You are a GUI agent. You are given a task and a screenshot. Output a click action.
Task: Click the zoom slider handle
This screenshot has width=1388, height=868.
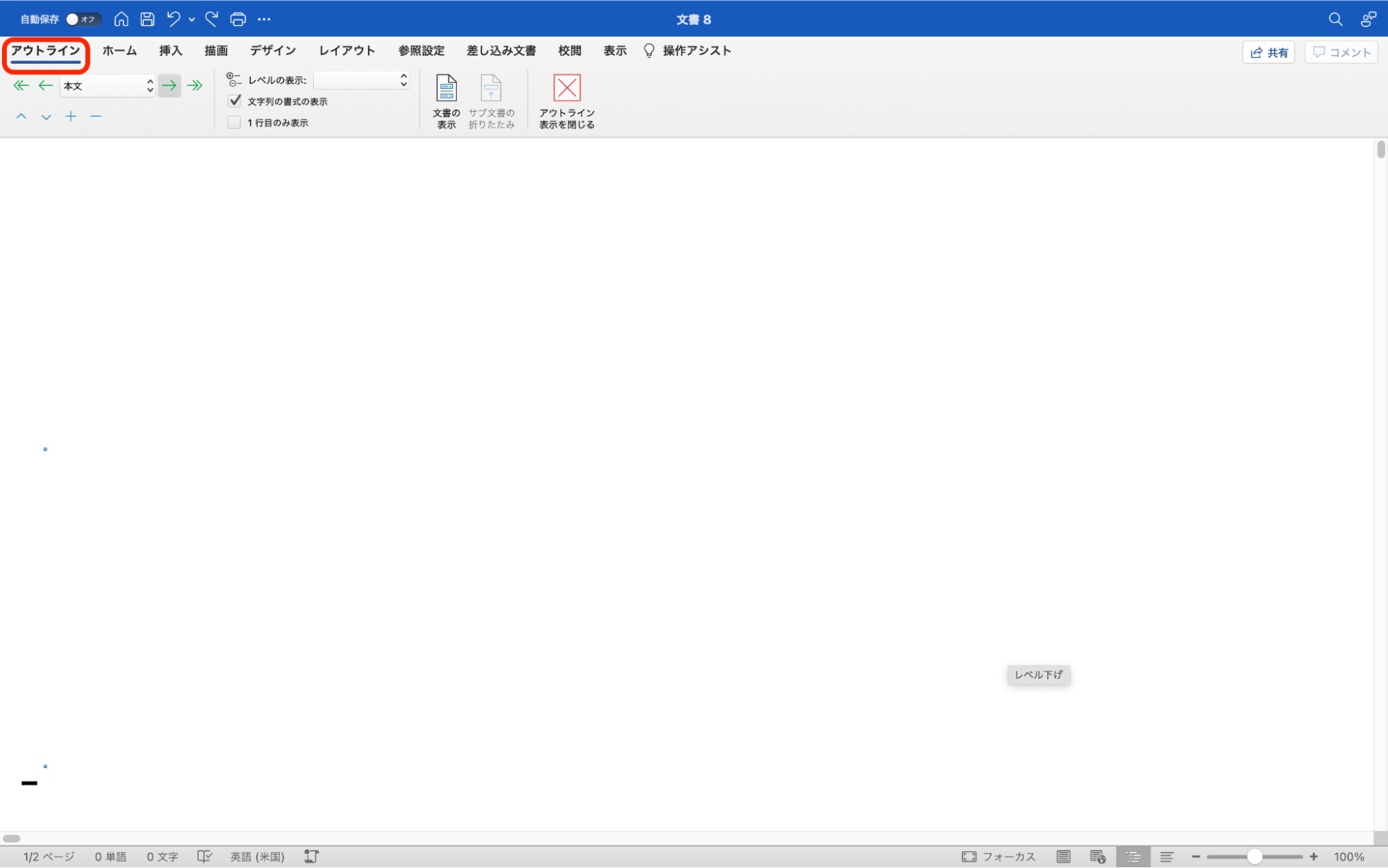(1254, 857)
